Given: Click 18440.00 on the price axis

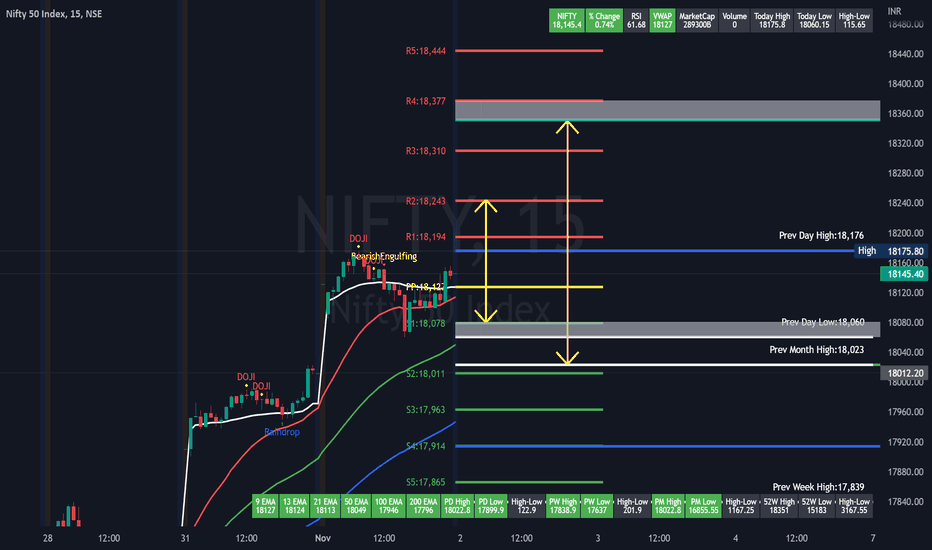Looking at the screenshot, I should 905,54.
